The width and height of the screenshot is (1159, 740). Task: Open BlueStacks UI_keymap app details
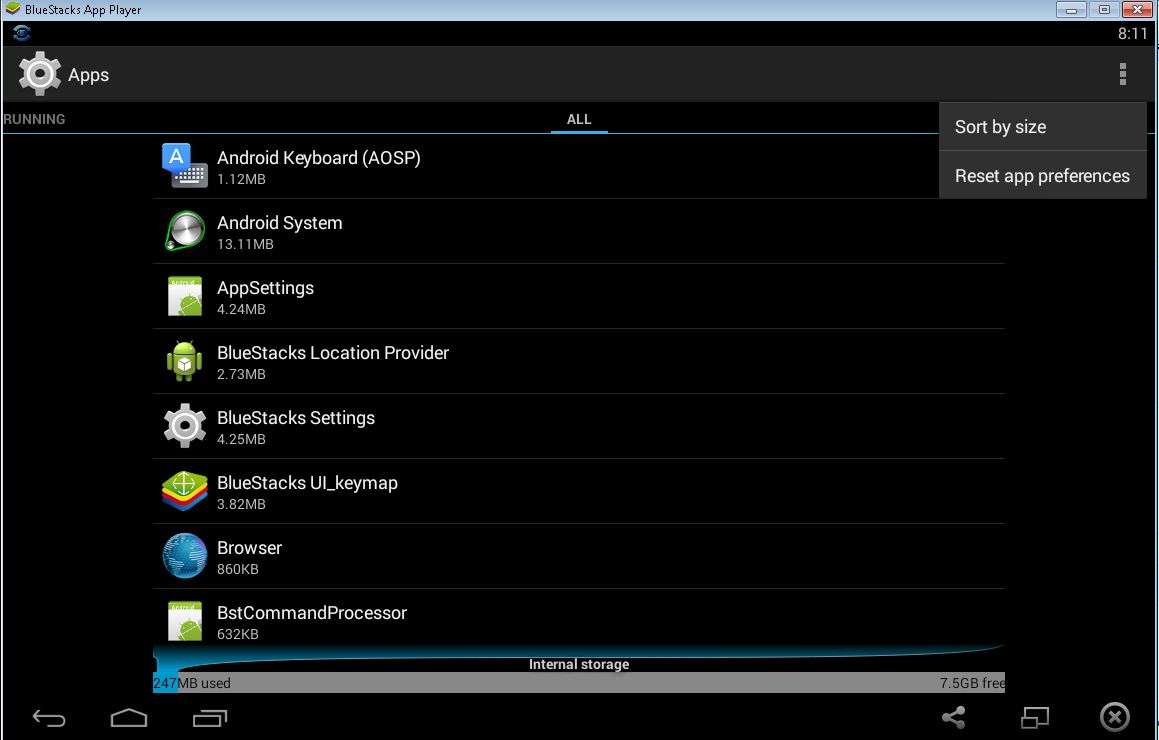[x=579, y=492]
